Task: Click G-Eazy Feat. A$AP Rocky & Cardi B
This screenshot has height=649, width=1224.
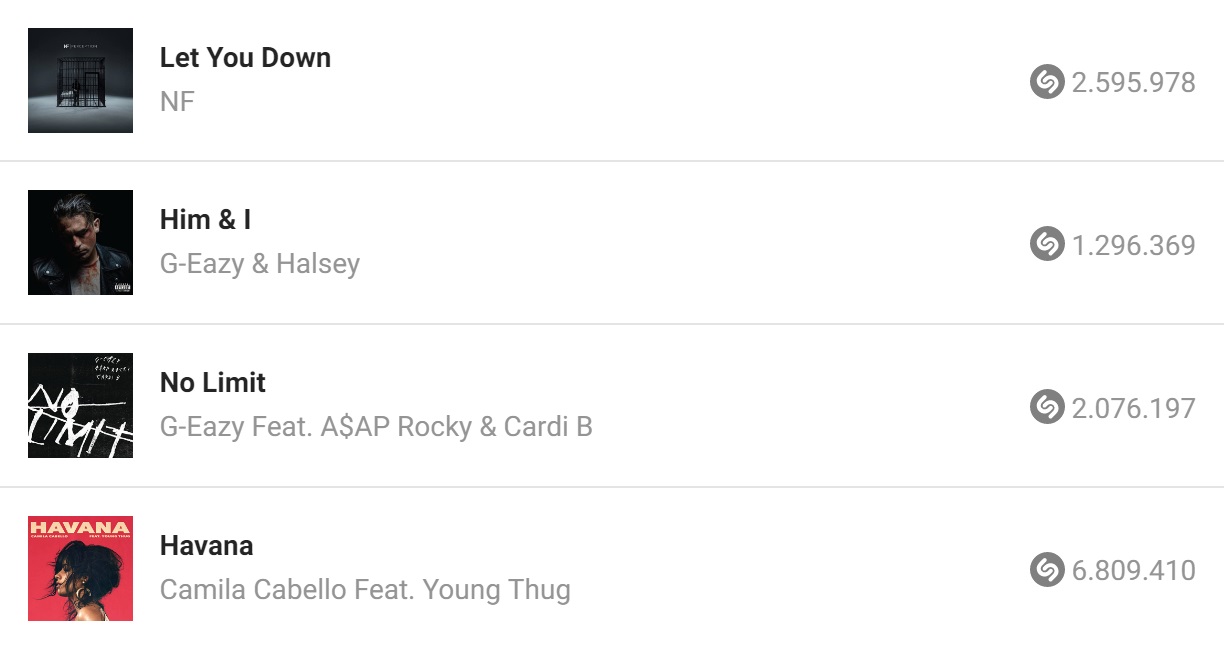Action: pyautogui.click(x=376, y=427)
